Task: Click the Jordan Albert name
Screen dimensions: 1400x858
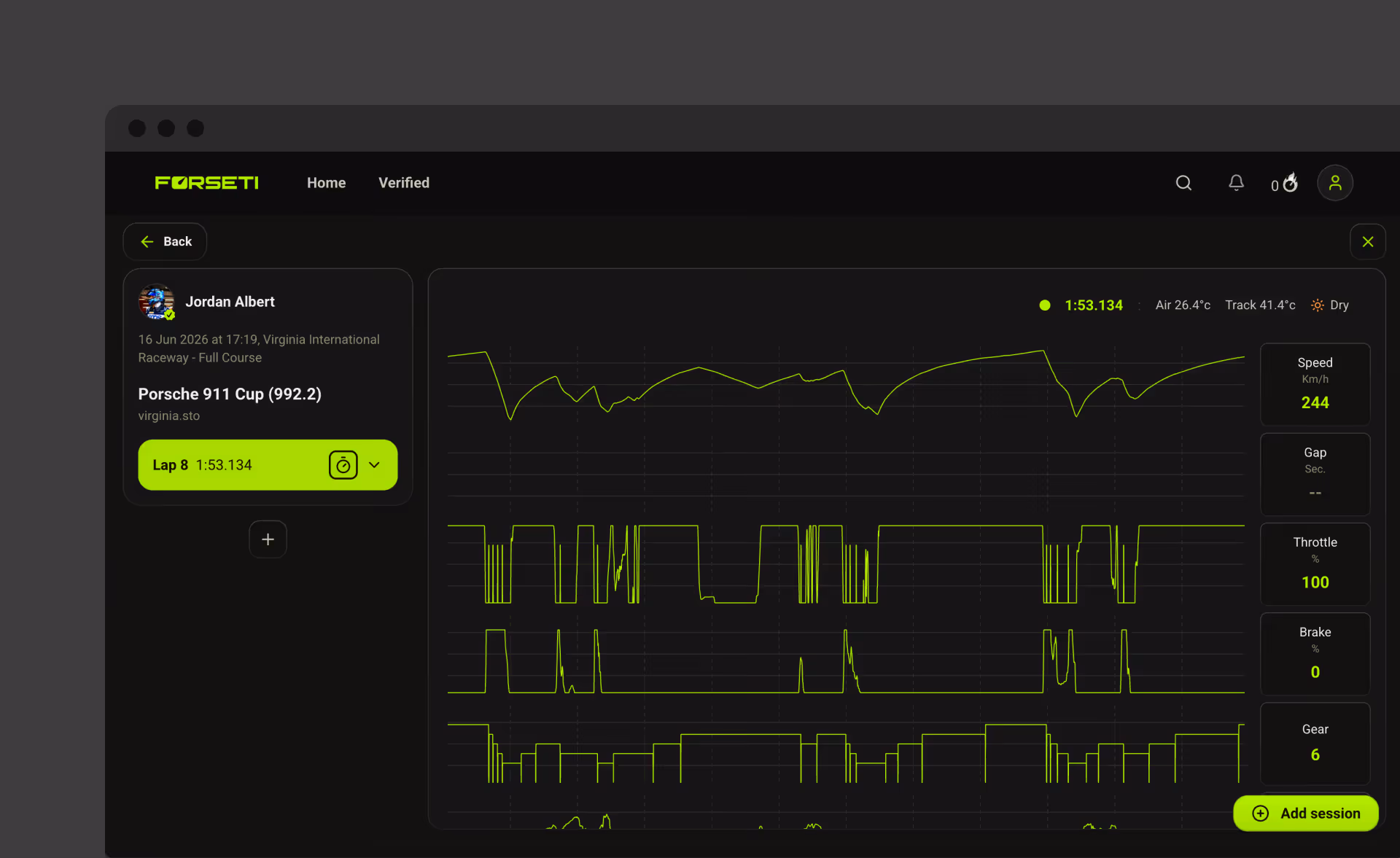Action: pos(230,302)
